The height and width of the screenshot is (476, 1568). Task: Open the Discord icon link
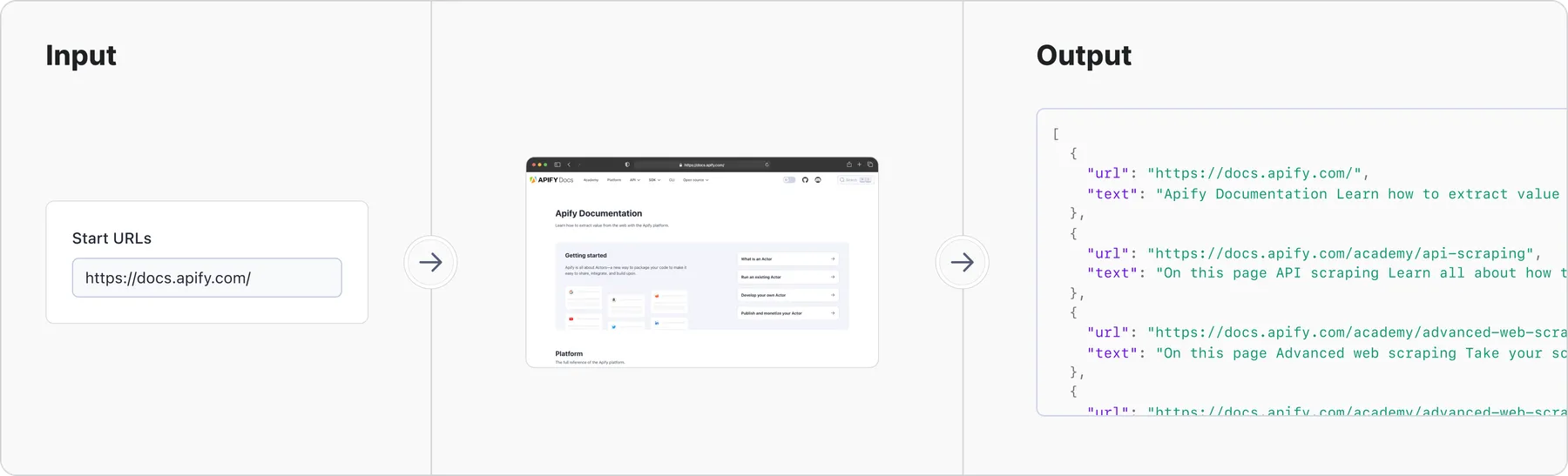coord(818,180)
